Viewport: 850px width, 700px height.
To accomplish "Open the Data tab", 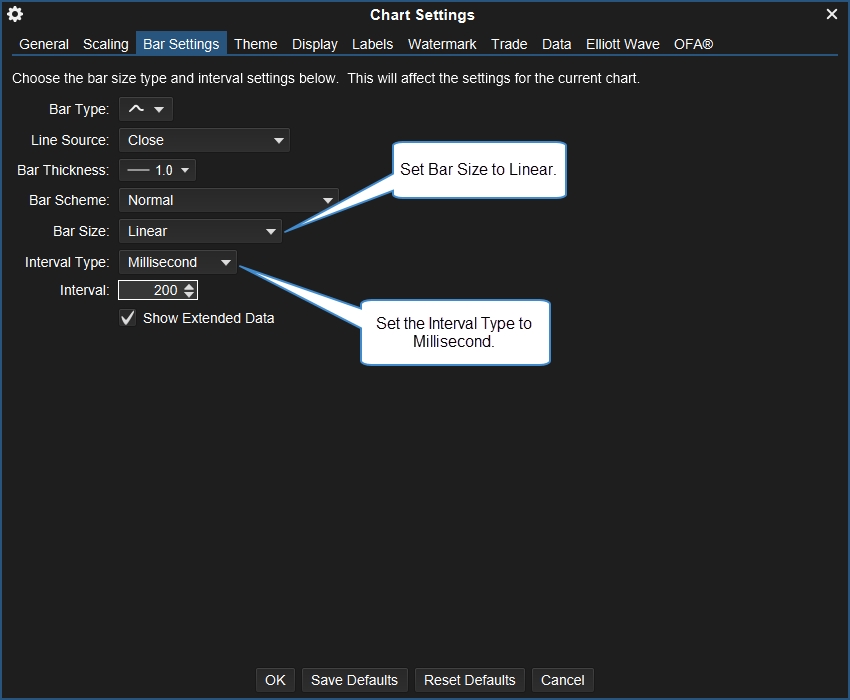I will point(557,44).
